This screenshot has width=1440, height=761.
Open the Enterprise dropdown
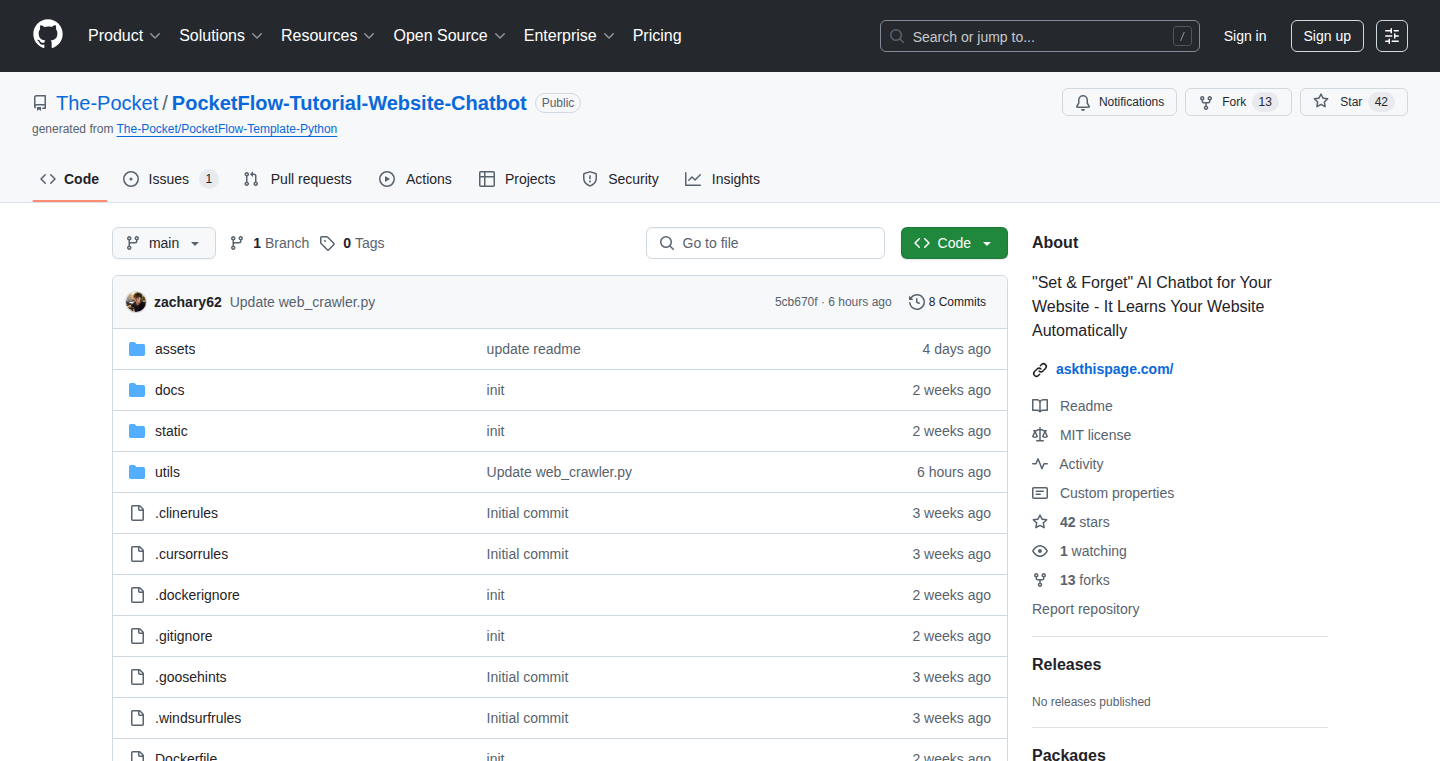(569, 36)
